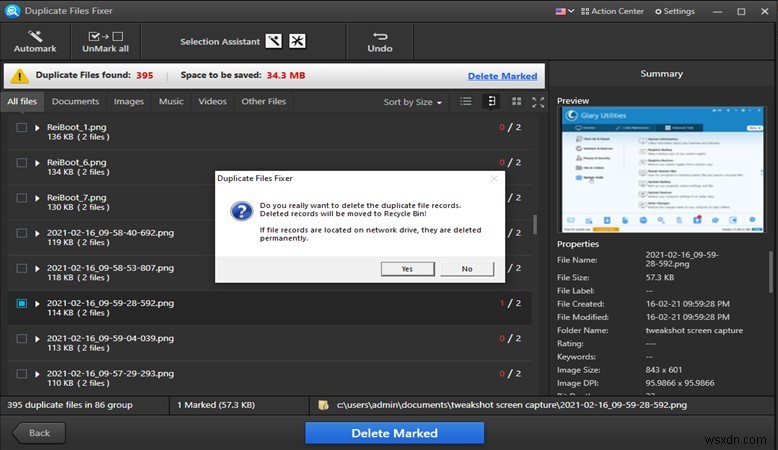Click folder icon in status bar path
Screen dimensions: 778x450
[x=324, y=405]
